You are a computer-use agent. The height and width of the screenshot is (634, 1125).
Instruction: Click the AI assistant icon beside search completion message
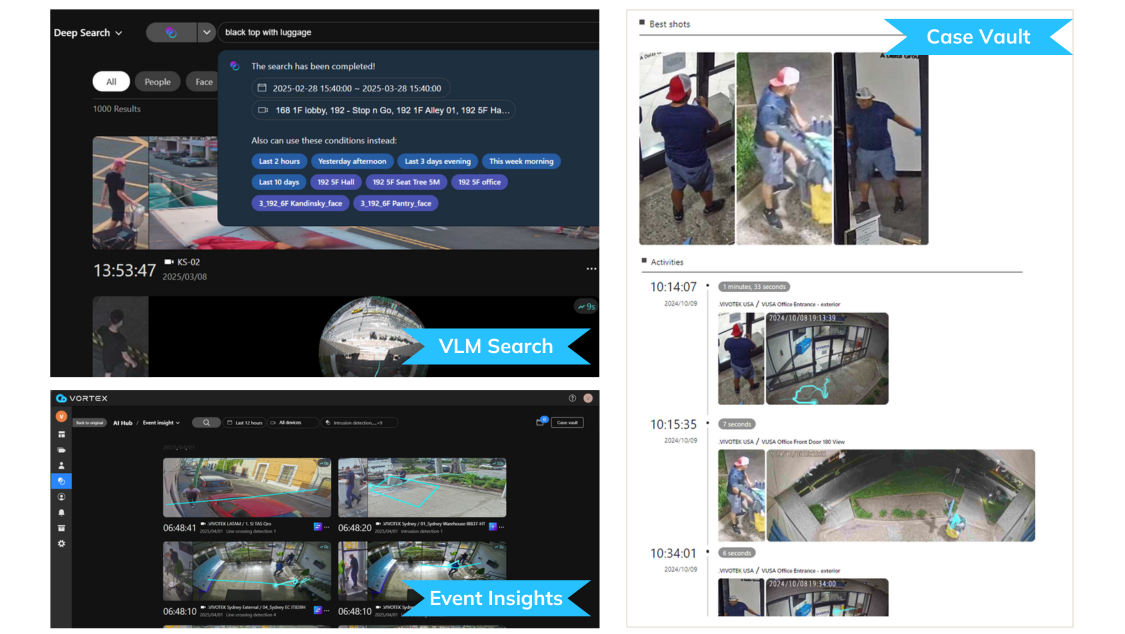(x=233, y=66)
